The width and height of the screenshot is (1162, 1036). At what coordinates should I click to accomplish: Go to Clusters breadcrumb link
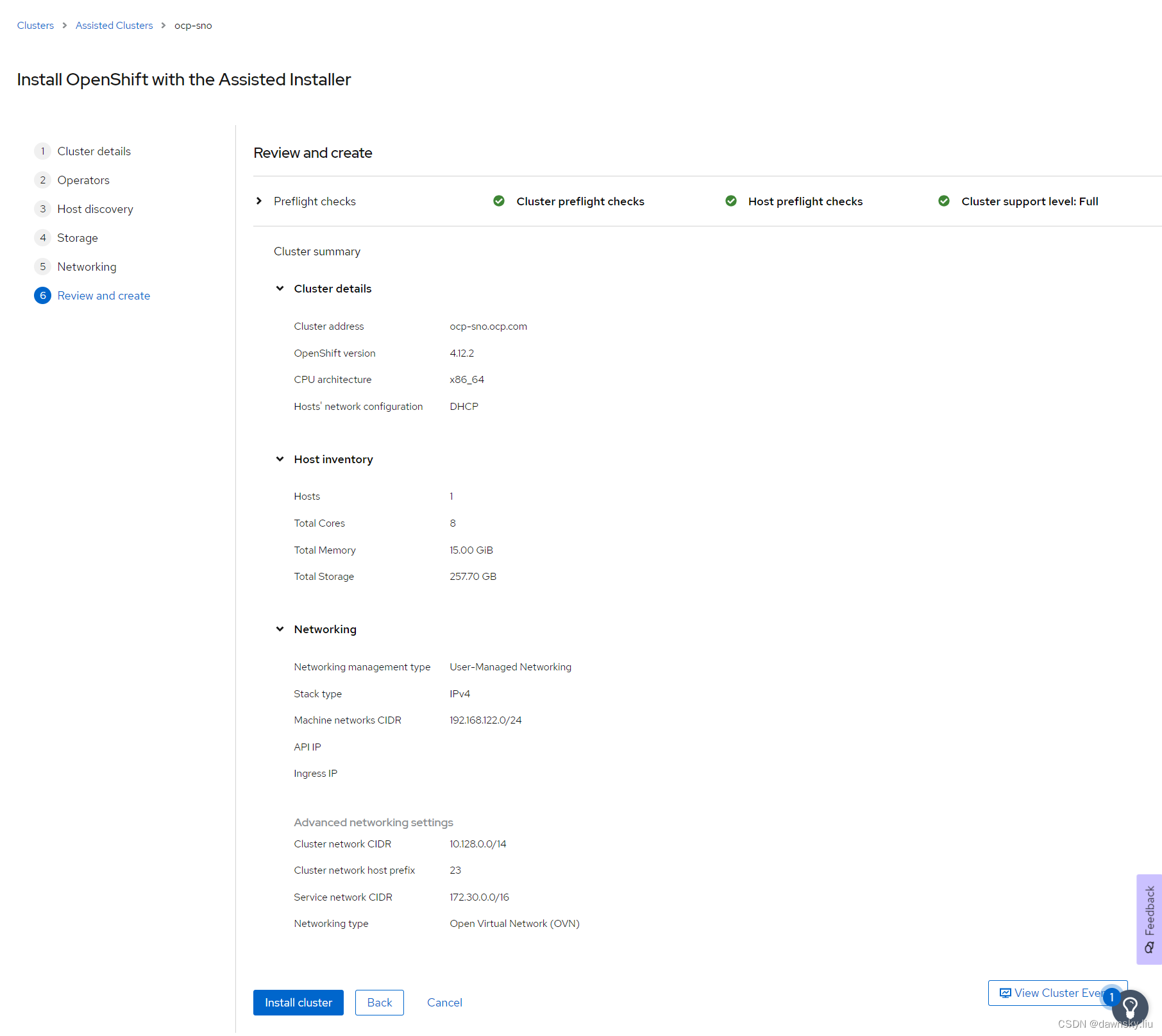click(x=35, y=26)
